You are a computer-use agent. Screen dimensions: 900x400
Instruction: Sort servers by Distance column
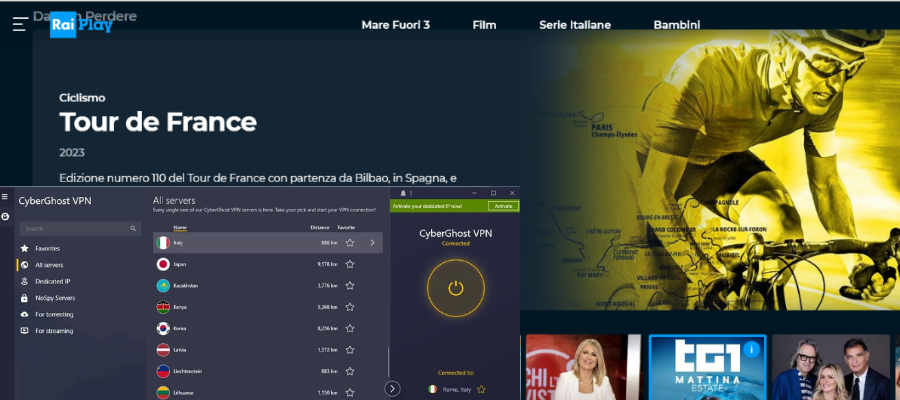tap(320, 228)
